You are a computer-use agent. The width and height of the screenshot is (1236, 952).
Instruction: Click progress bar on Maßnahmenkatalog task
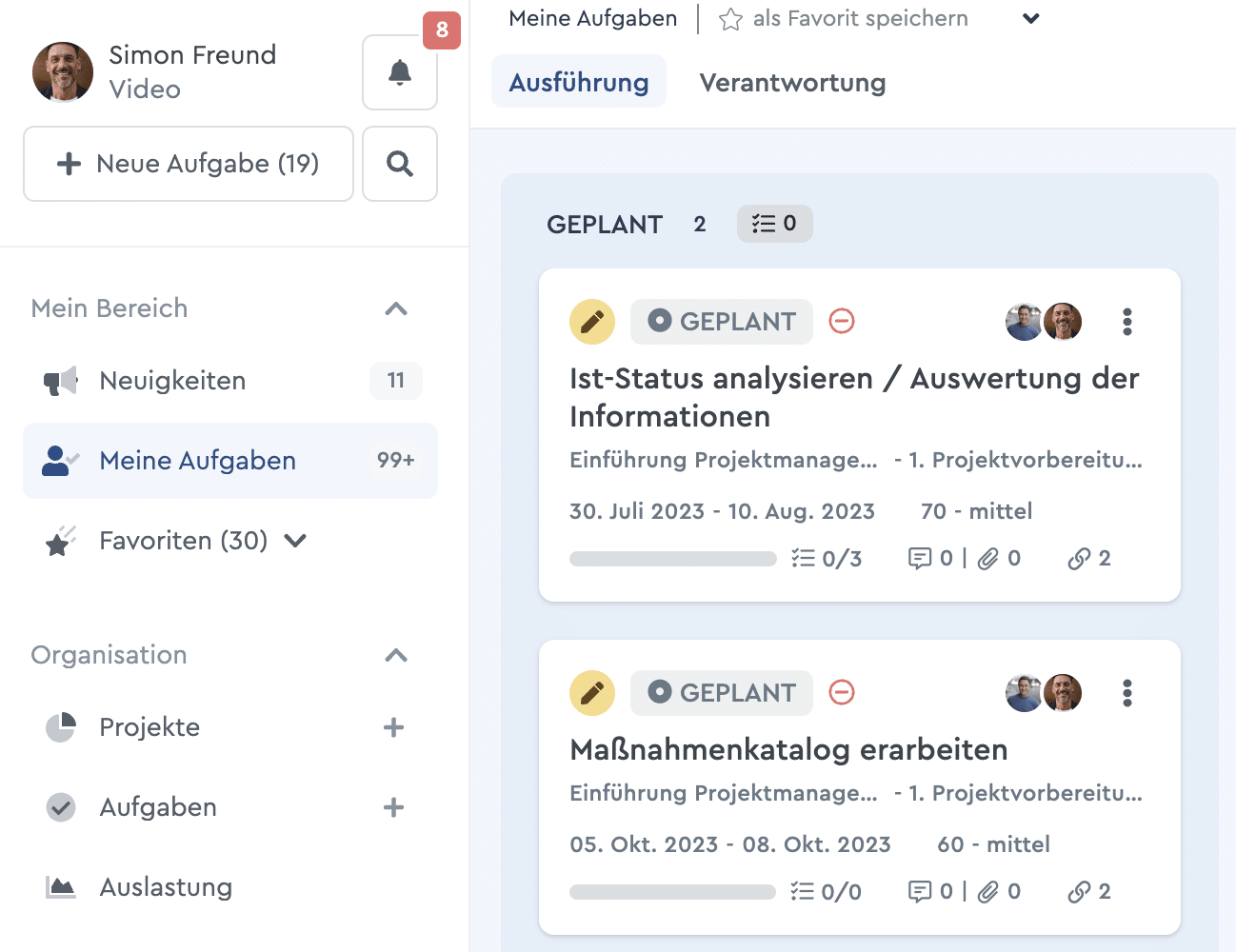(x=673, y=892)
